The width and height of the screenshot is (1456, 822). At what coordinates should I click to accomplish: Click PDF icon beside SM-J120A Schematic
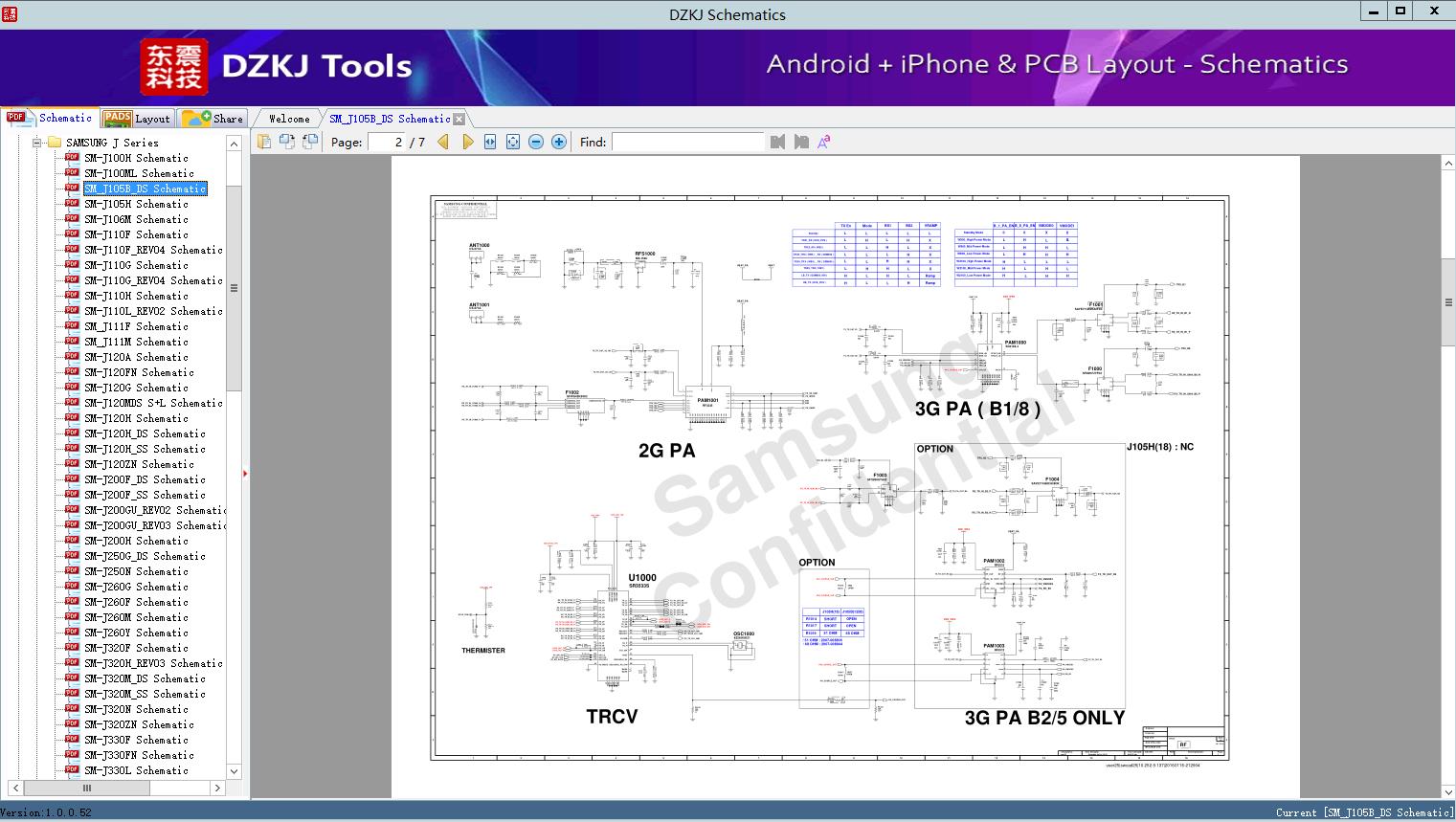coord(72,357)
